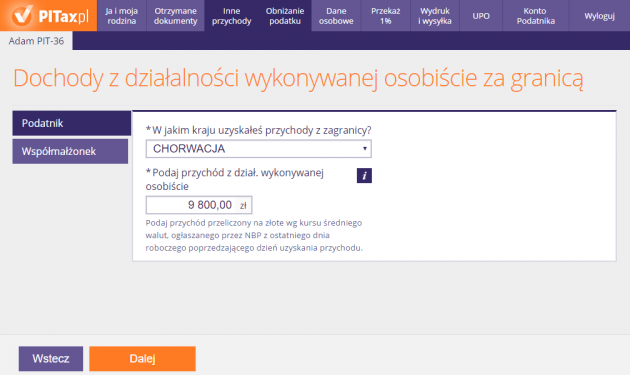630x375 pixels.
Task: Switch to 'Dane osobowe' section
Action: 336,16
